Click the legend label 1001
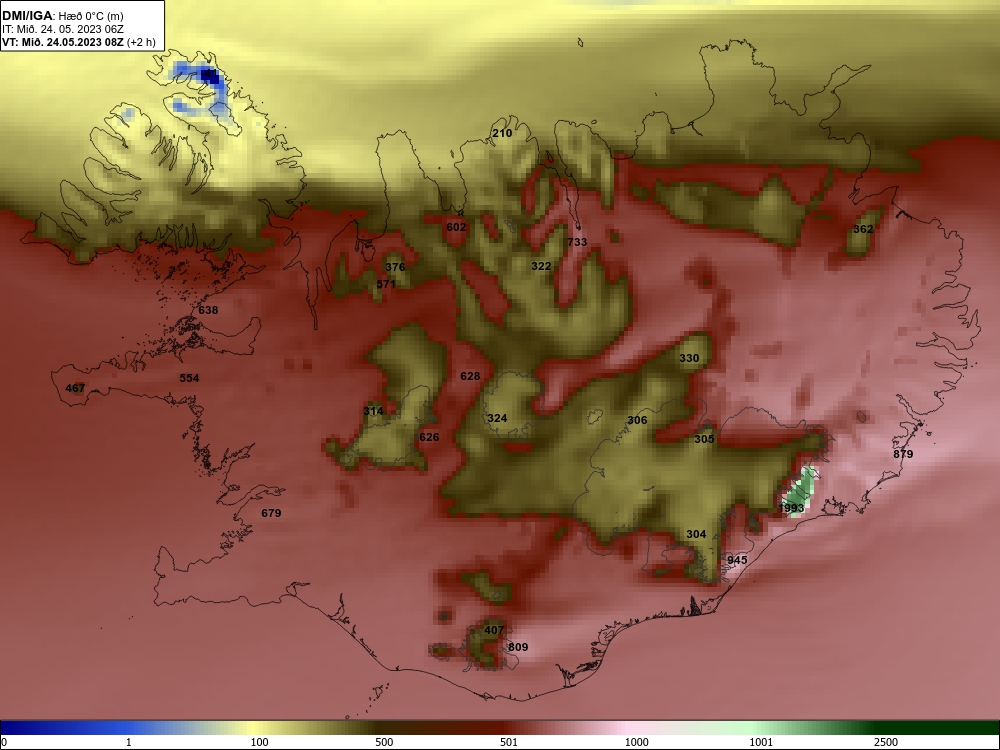The width and height of the screenshot is (1000, 750). click(x=761, y=742)
